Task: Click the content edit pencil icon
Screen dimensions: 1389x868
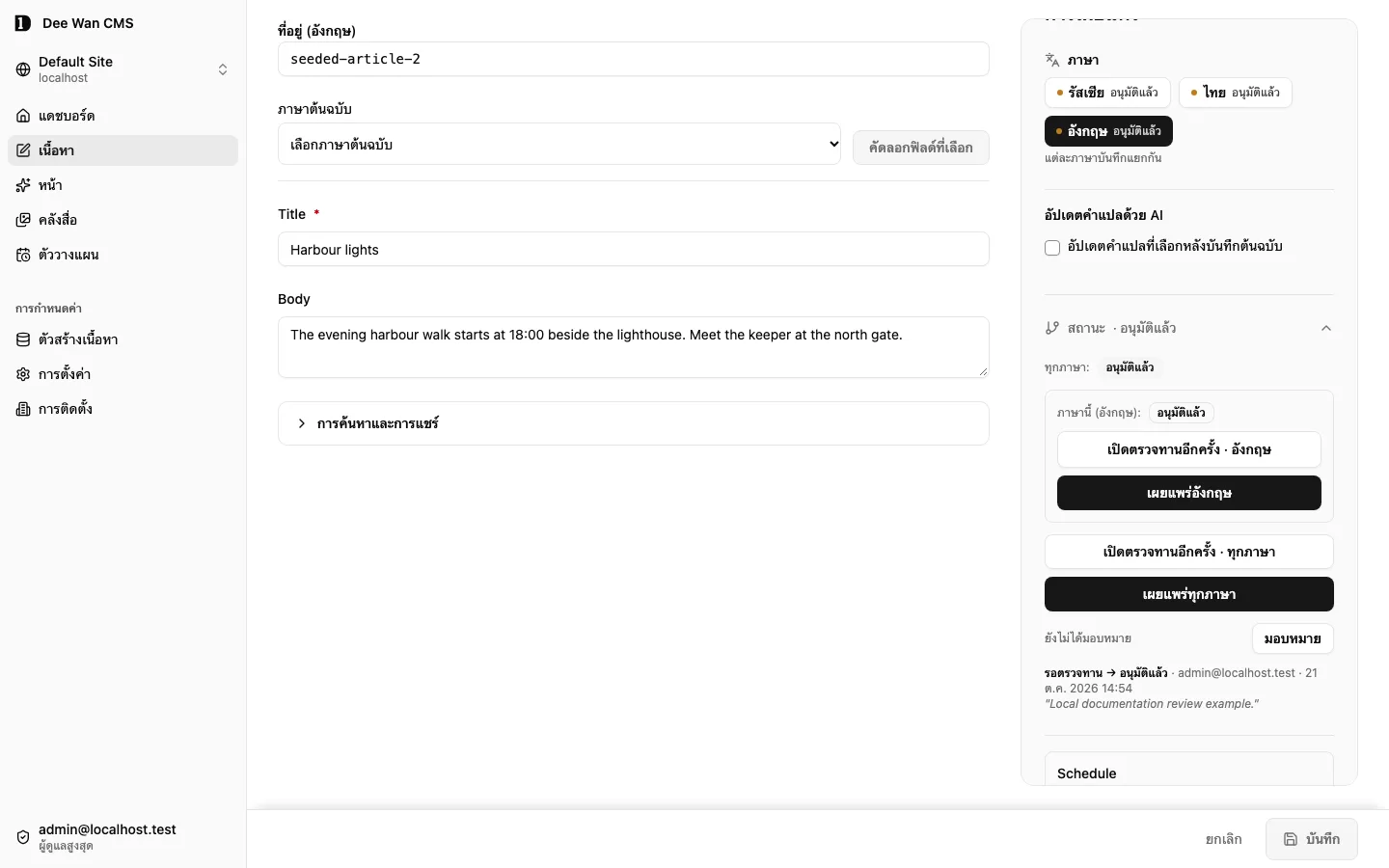Action: (23, 150)
